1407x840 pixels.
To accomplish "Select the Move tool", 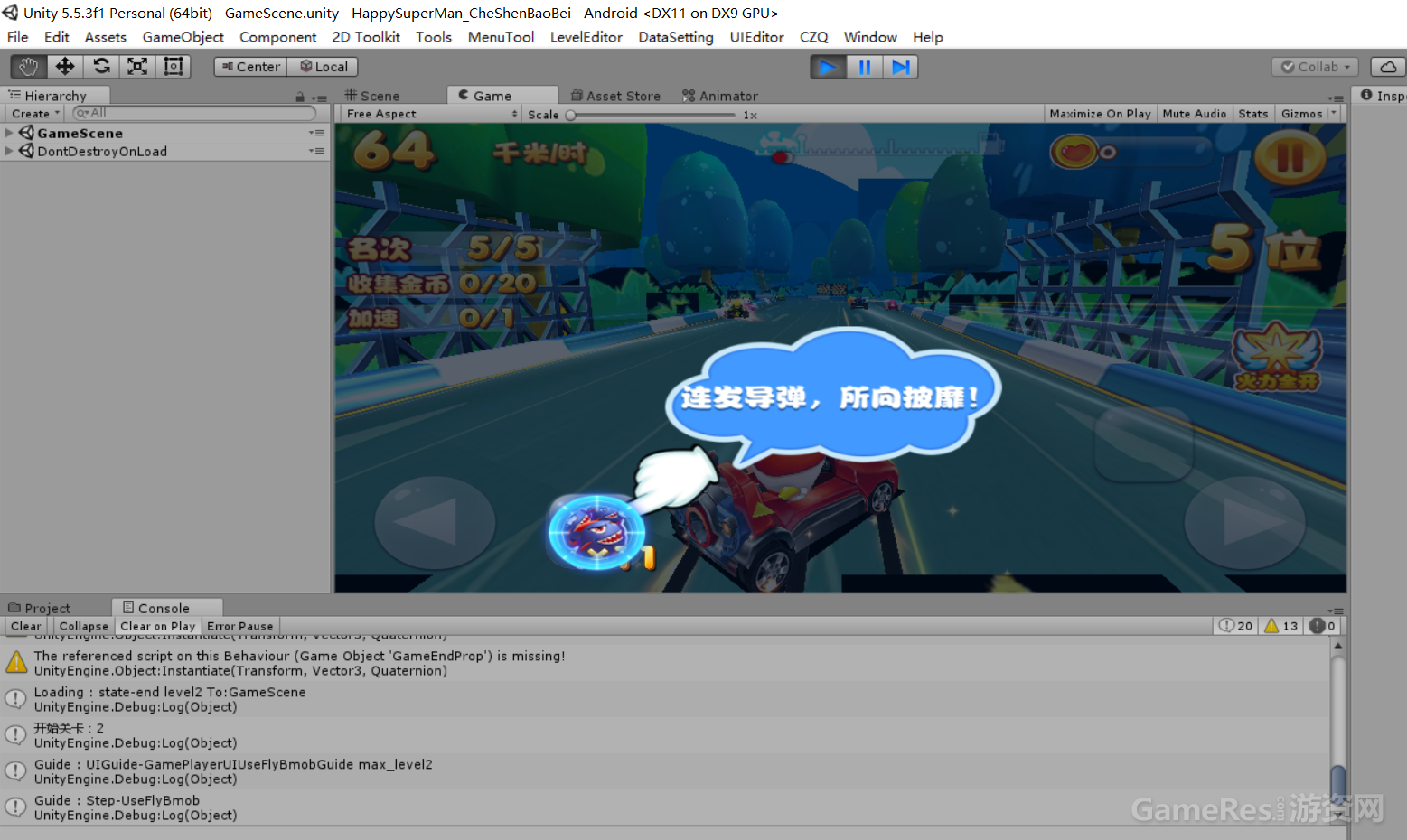I will (65, 67).
